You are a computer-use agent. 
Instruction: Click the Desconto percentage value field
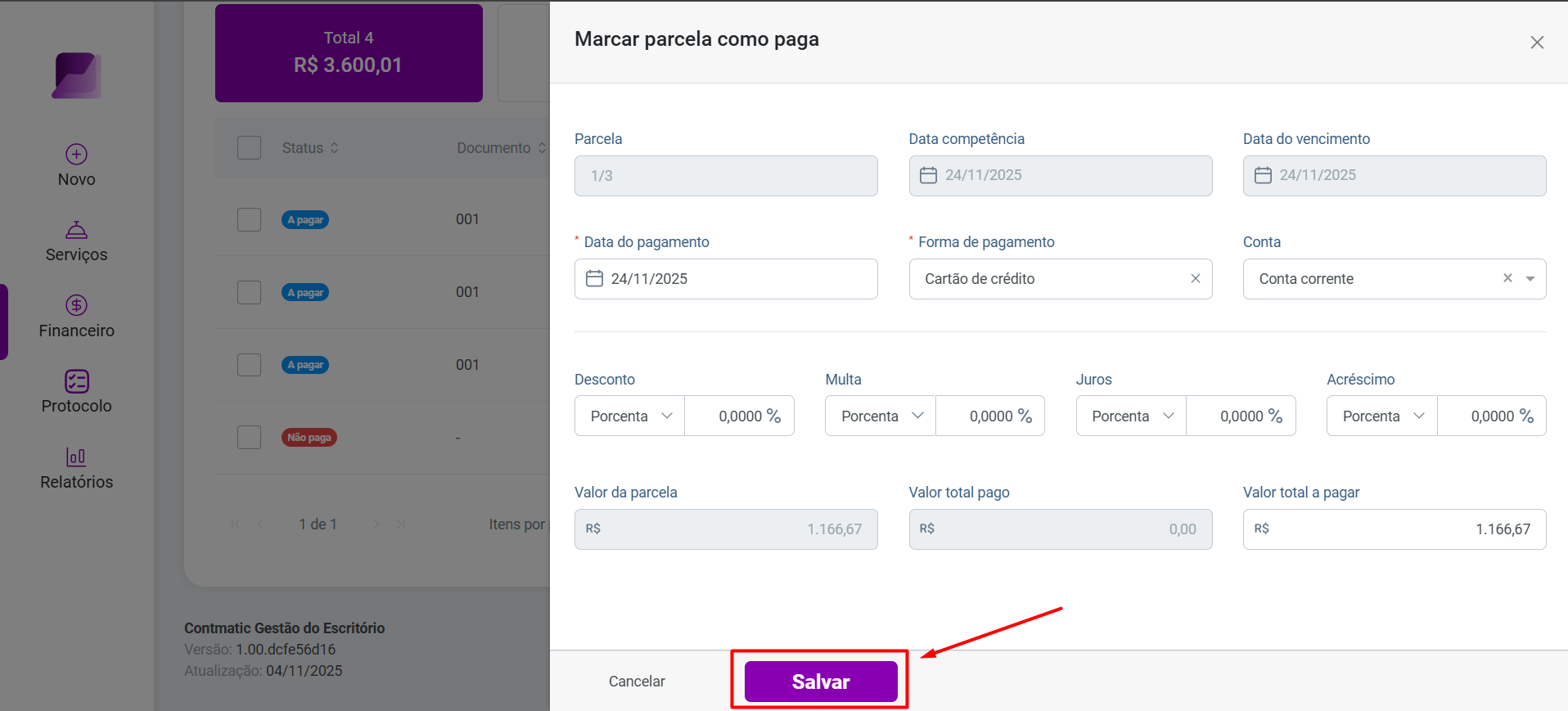click(x=740, y=416)
